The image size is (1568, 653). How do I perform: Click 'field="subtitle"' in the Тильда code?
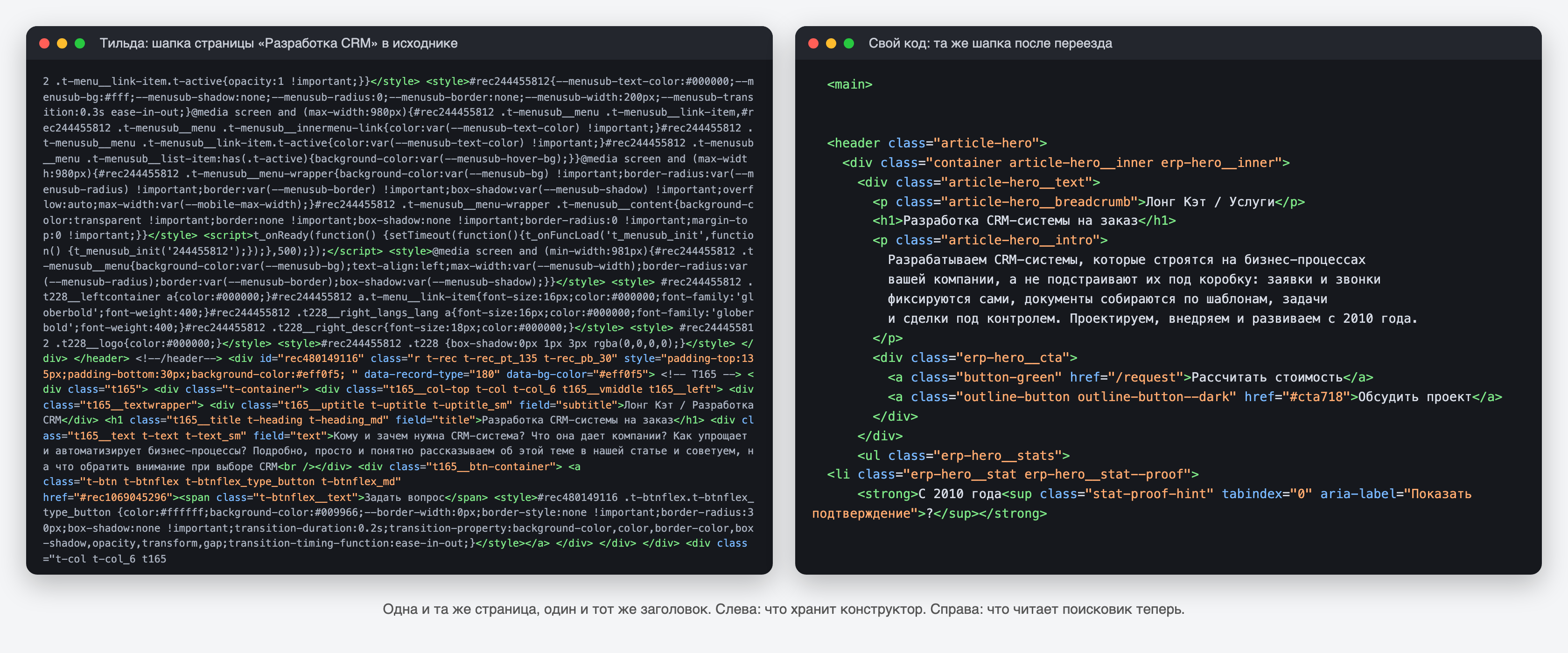click(568, 405)
